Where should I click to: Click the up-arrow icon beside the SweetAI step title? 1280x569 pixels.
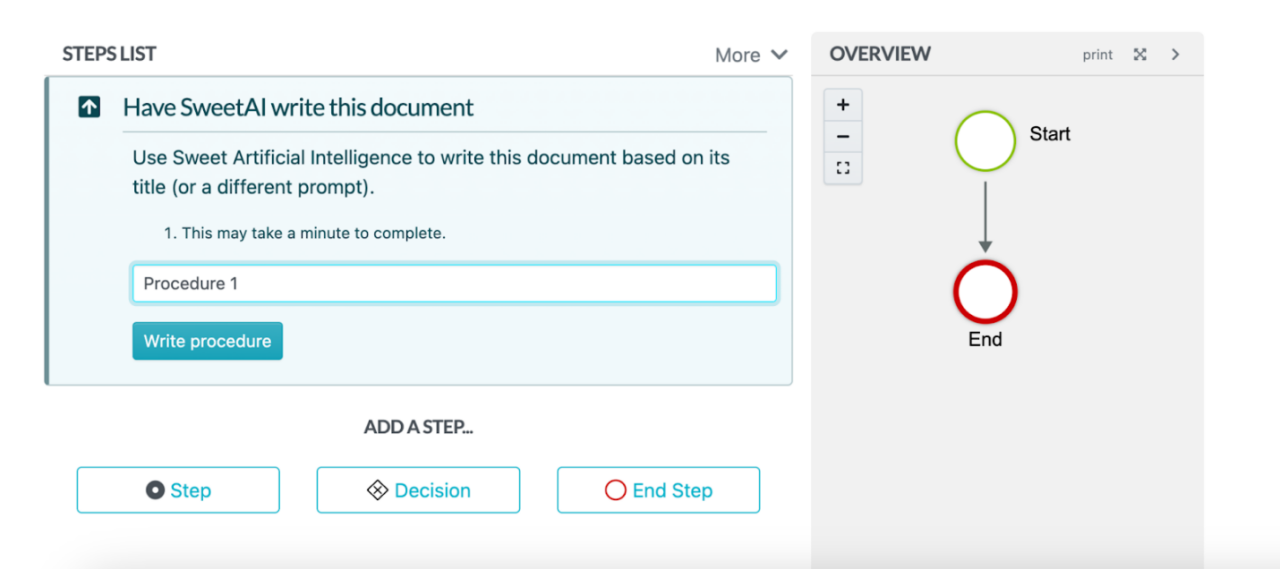point(89,107)
